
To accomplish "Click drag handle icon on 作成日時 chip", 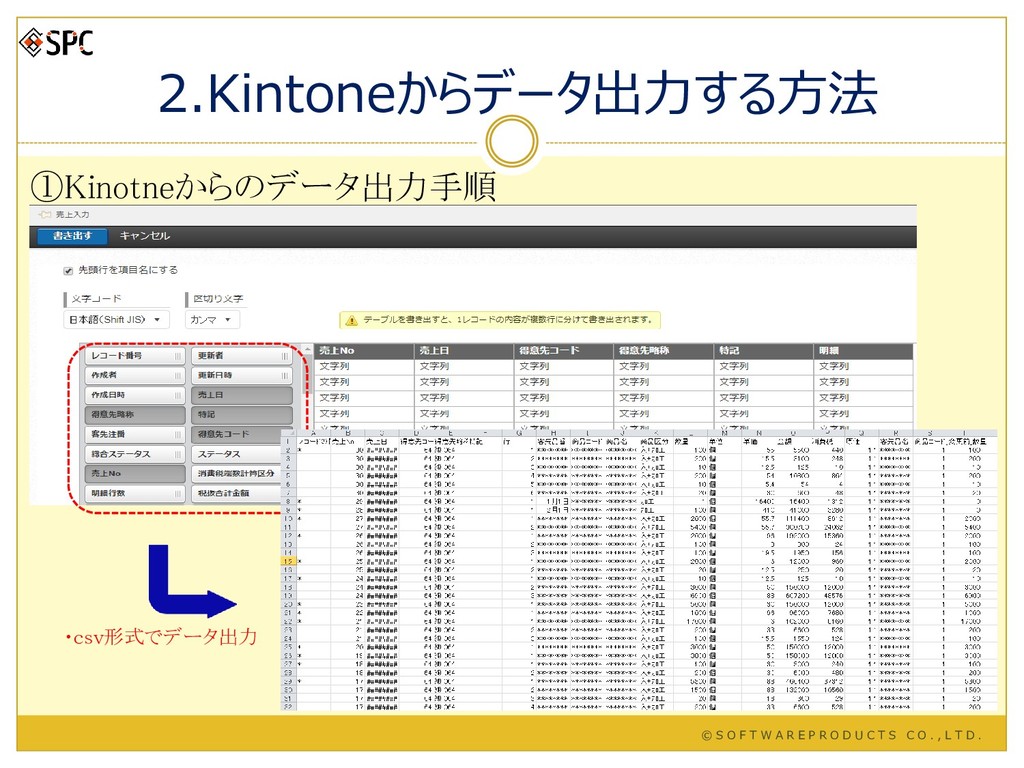I will point(178,395).
